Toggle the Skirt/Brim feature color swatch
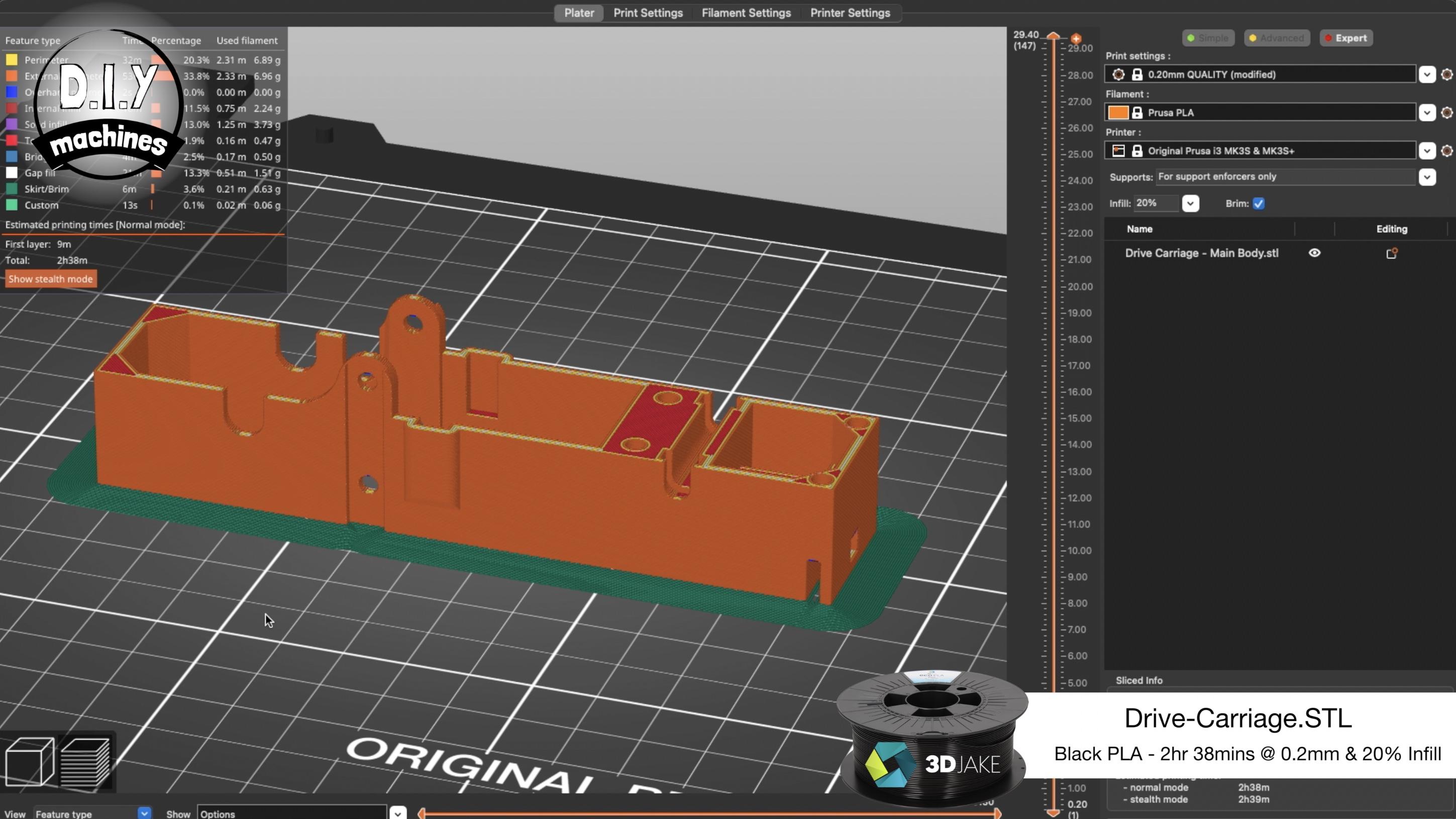The image size is (1456, 819). (x=11, y=189)
